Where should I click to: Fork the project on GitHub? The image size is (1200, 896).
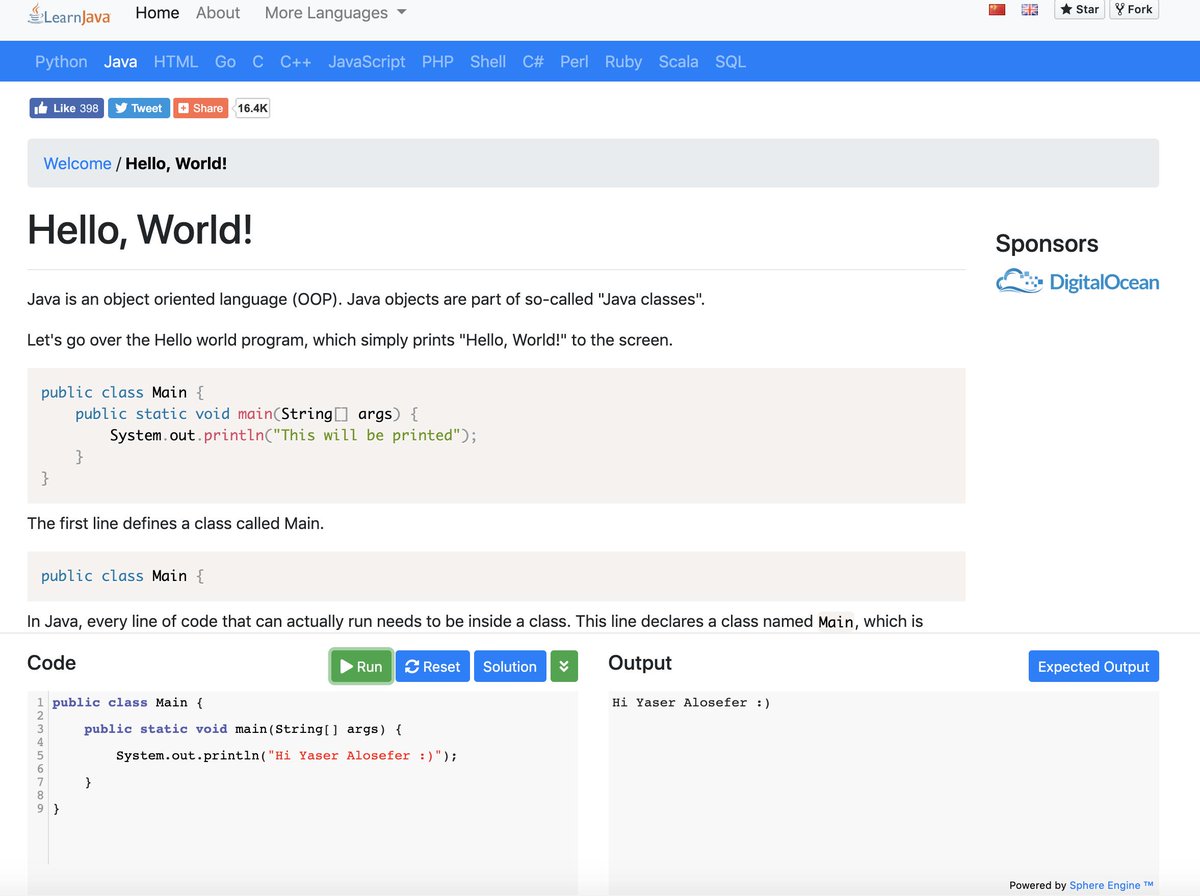coord(1134,10)
